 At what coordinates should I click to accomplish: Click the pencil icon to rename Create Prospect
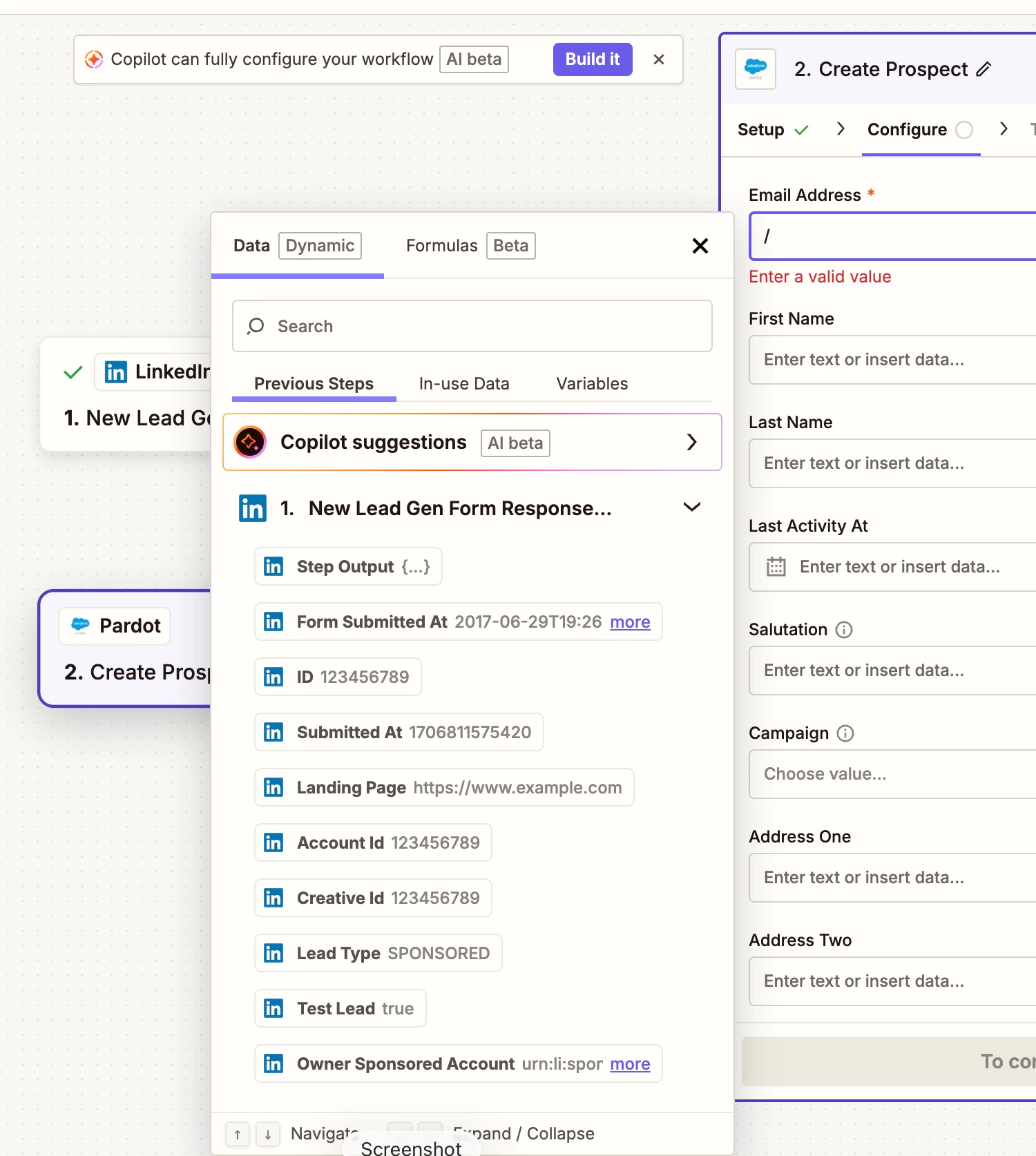pyautogui.click(x=984, y=69)
